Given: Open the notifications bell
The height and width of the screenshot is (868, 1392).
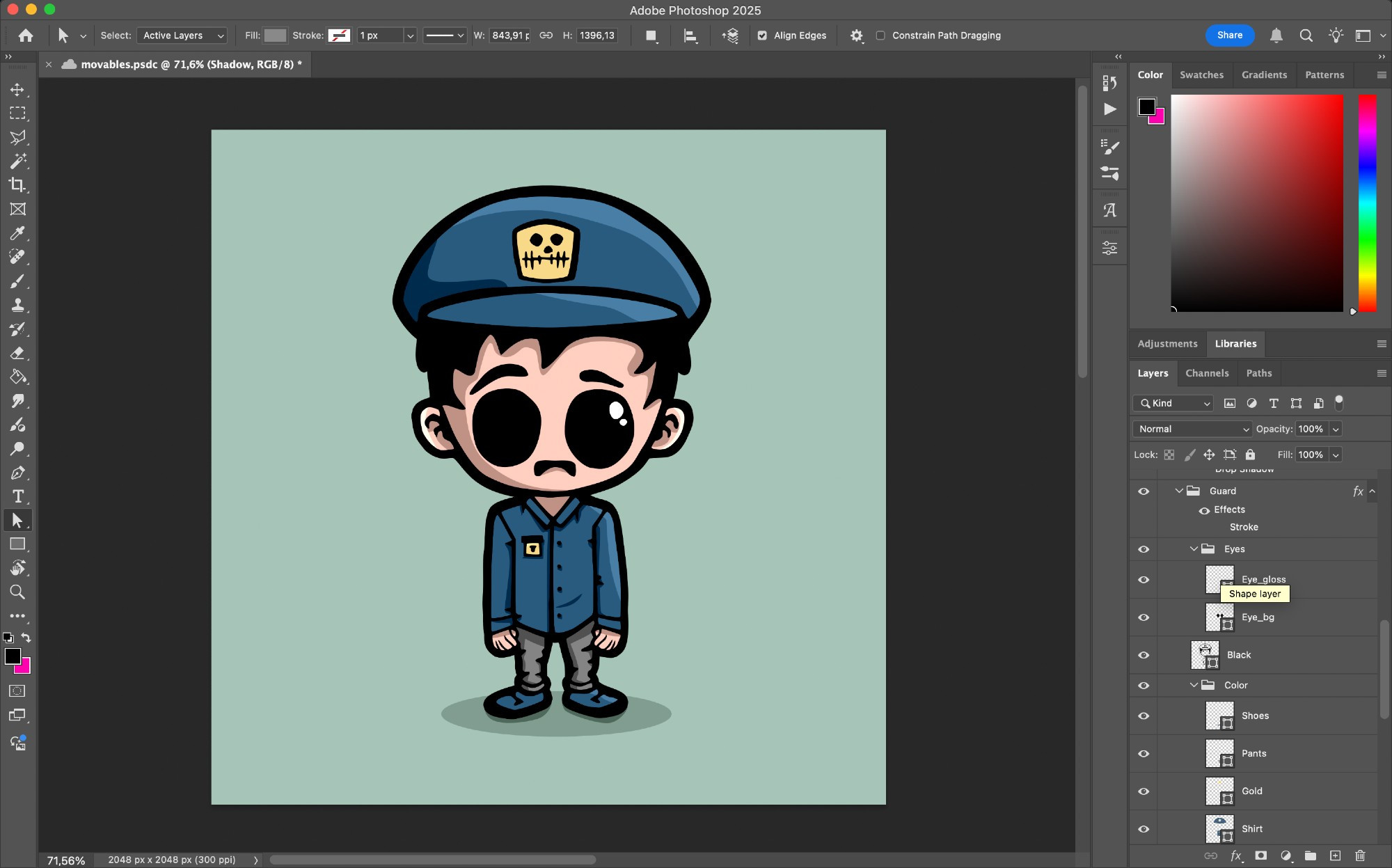Looking at the screenshot, I should (1276, 35).
